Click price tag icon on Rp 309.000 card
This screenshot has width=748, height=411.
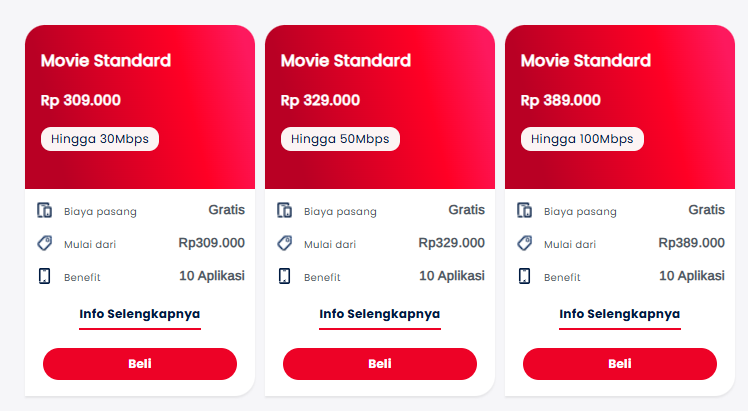click(44, 243)
